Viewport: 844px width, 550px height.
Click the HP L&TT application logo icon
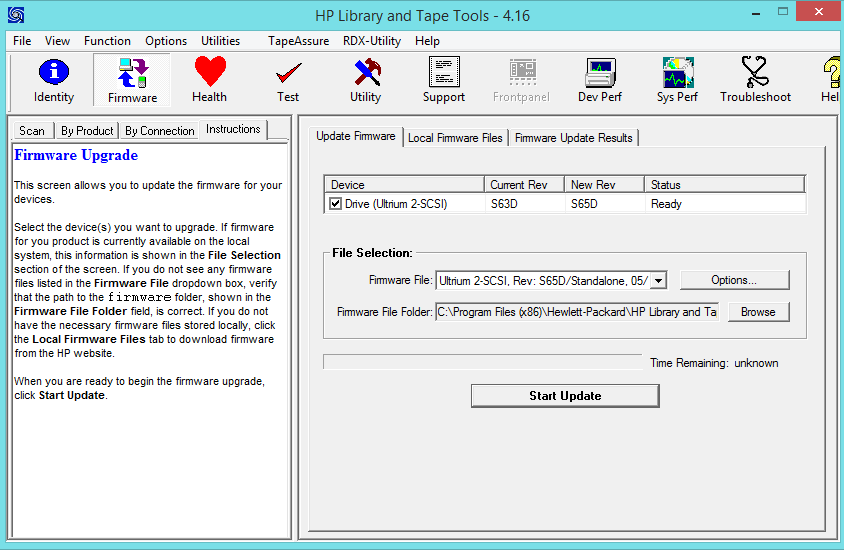click(x=16, y=15)
